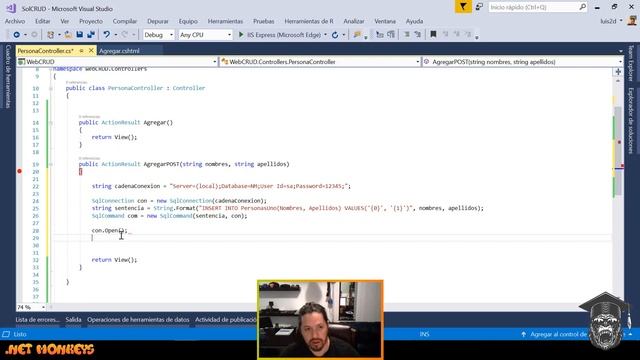Click the Save All icon
The height and width of the screenshot is (360, 640).
[x=91, y=35]
